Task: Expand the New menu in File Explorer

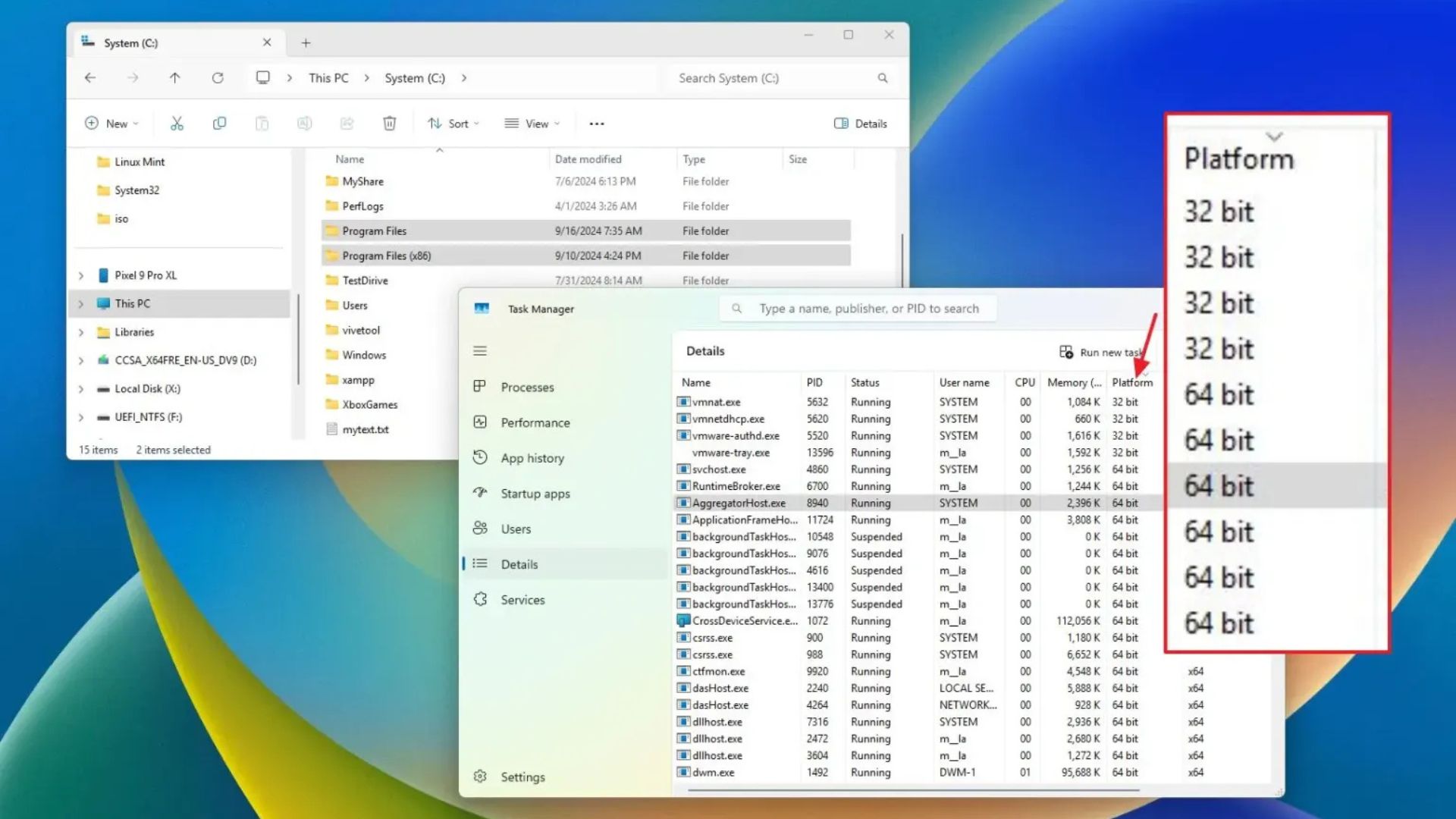Action: [x=111, y=123]
